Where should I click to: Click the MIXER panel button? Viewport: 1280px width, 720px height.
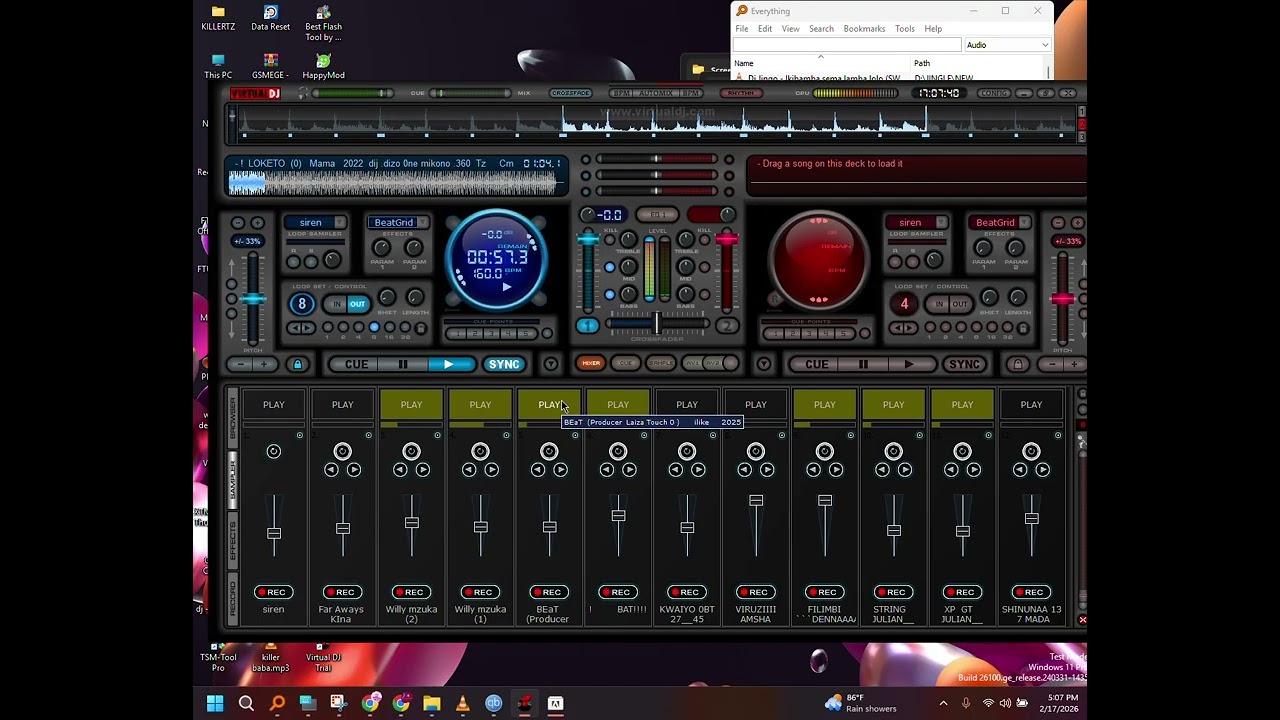click(591, 364)
